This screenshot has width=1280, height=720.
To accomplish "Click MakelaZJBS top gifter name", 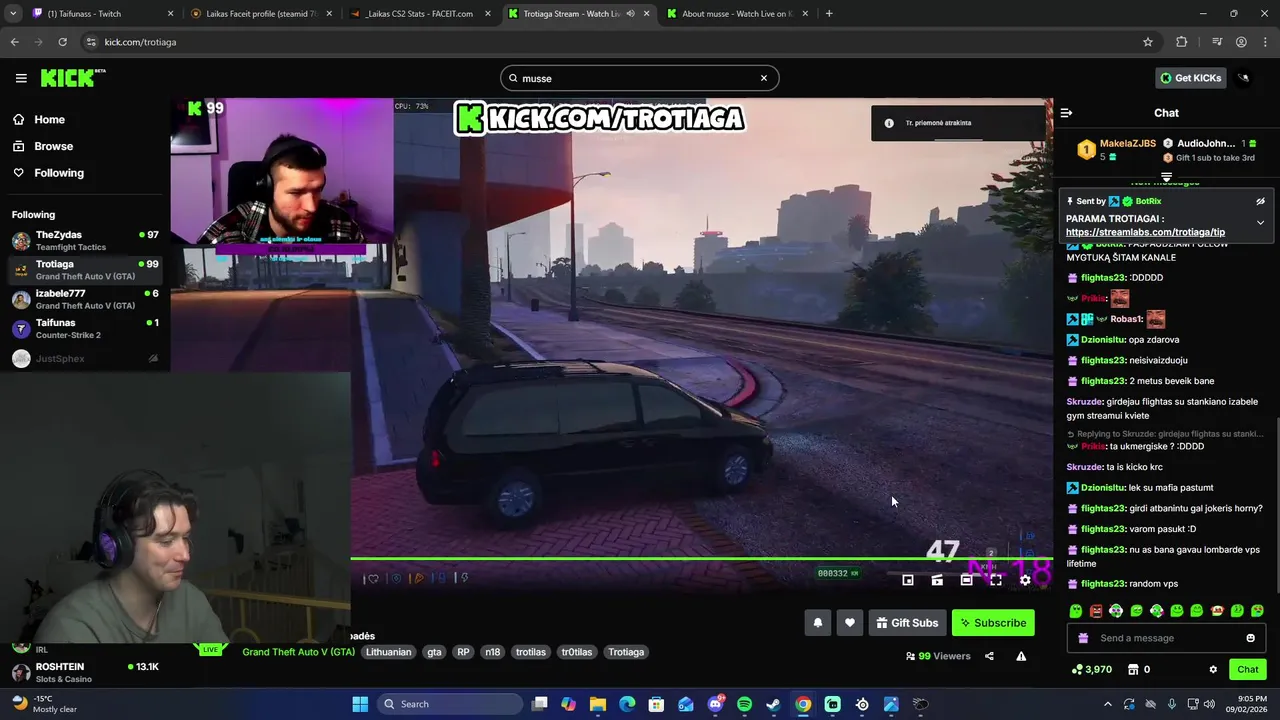I will [1128, 143].
